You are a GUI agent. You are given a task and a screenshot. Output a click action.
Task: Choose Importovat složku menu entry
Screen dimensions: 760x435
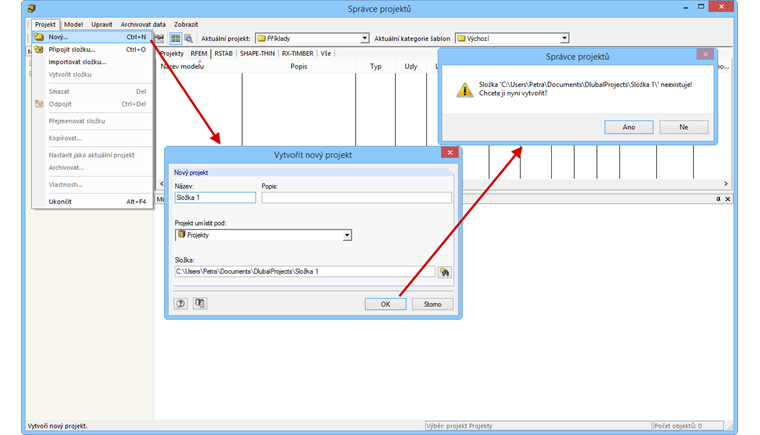tap(92, 62)
